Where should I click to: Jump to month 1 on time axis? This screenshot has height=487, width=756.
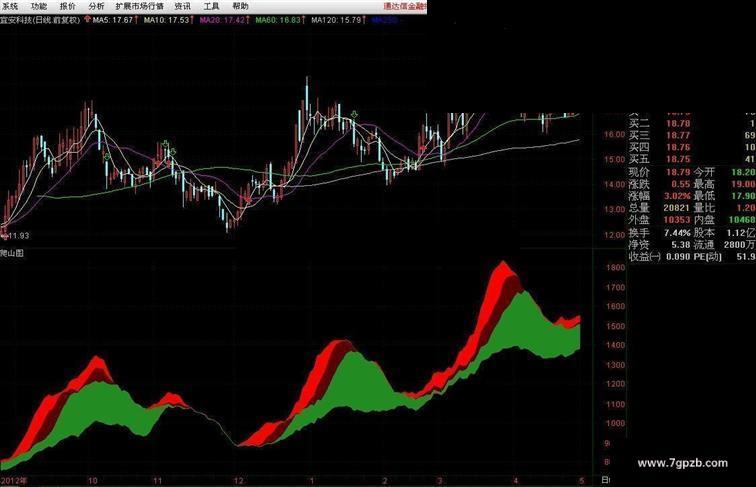point(311,481)
